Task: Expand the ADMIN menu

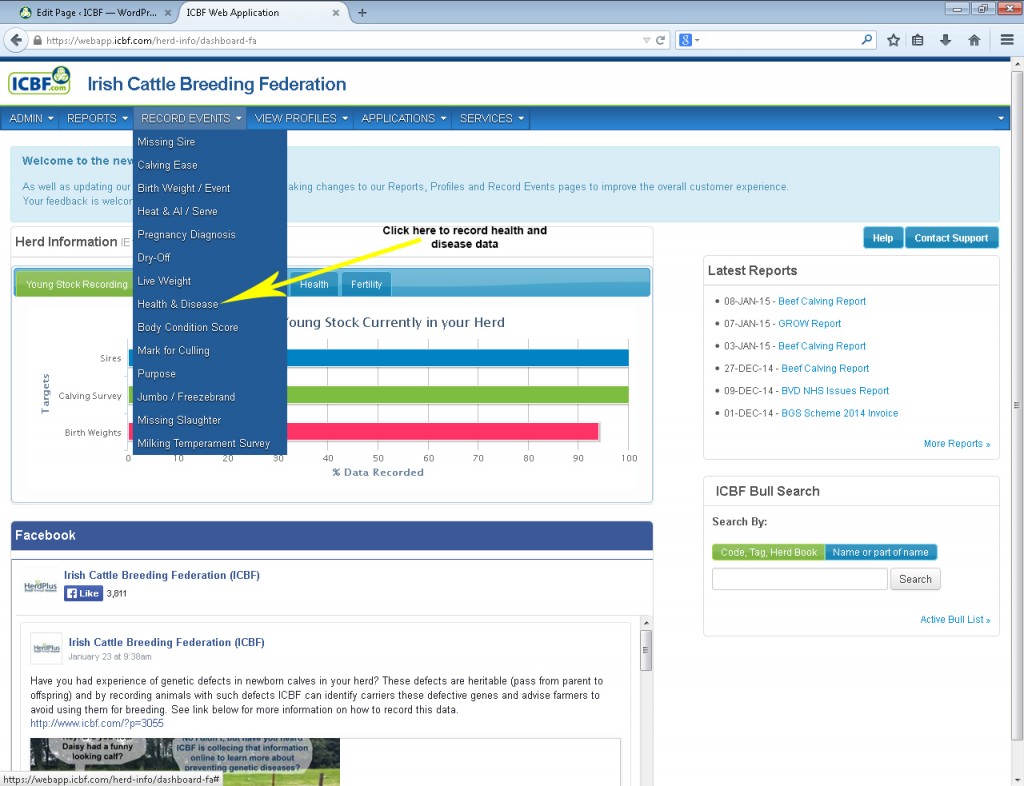Action: [31, 118]
